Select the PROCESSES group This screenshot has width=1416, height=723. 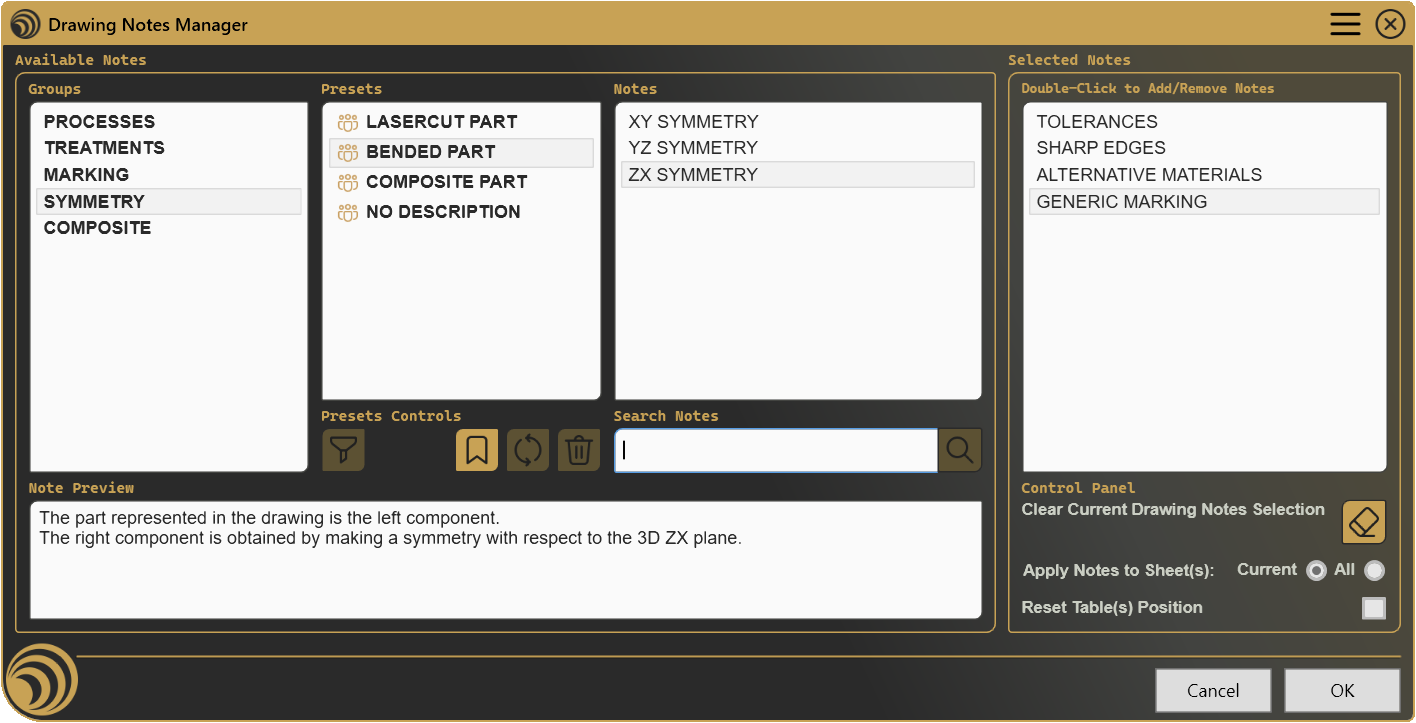click(169, 122)
